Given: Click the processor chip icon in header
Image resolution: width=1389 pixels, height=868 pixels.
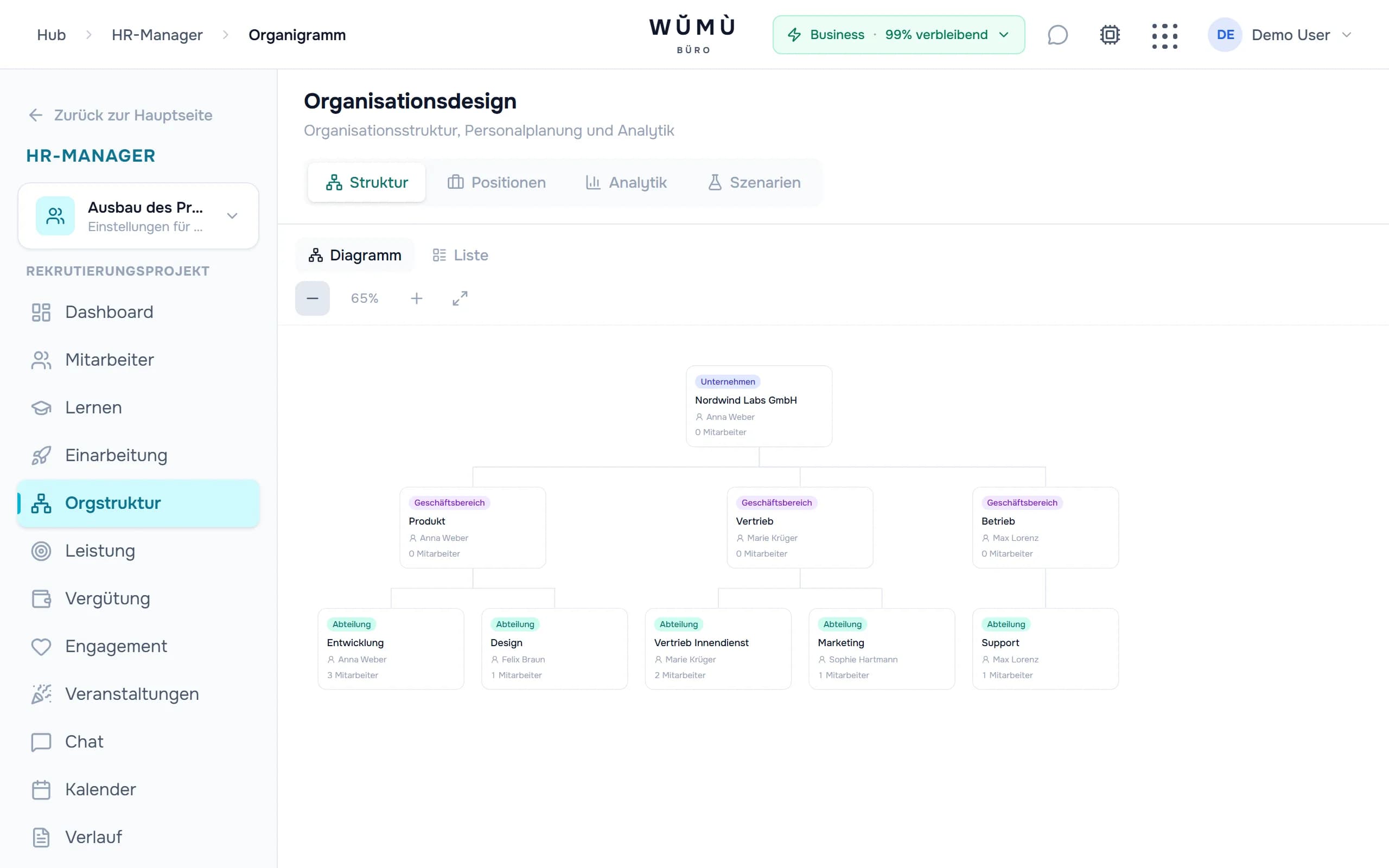Looking at the screenshot, I should click(1110, 35).
